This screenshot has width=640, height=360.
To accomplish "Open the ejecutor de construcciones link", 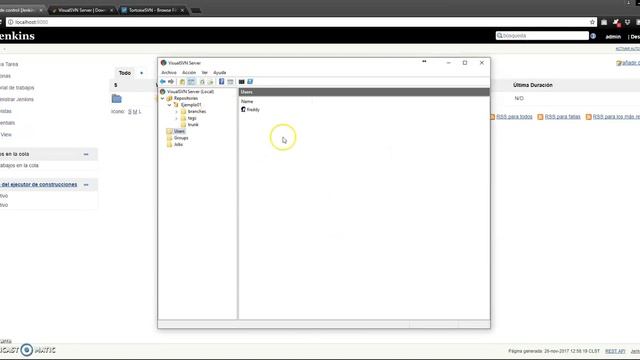I will pyautogui.click(x=38, y=184).
